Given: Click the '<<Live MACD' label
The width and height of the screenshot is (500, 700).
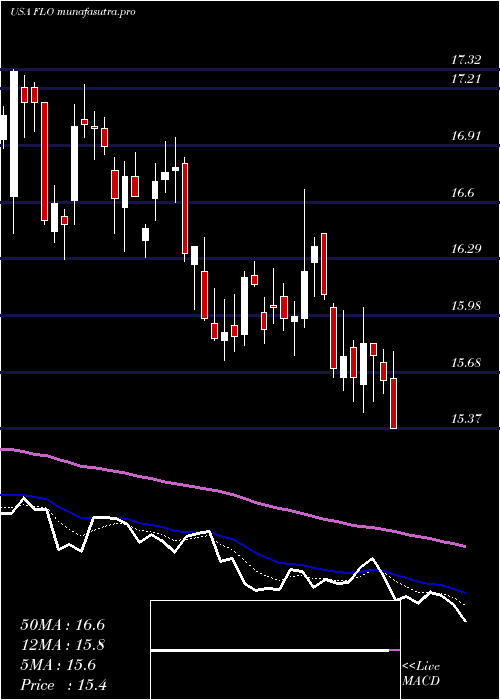Looking at the screenshot, I should (421, 674).
